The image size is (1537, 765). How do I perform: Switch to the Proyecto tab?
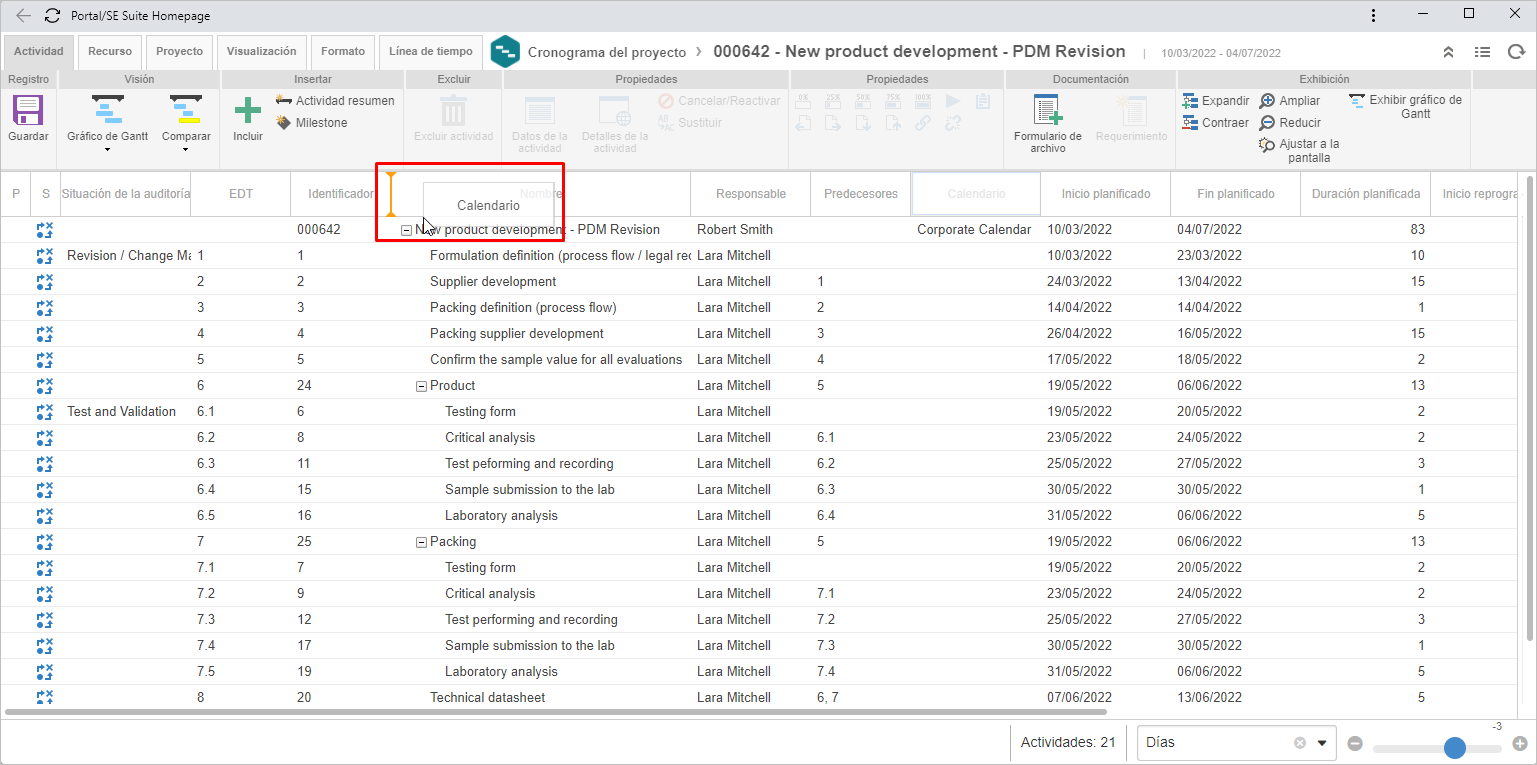pos(180,51)
